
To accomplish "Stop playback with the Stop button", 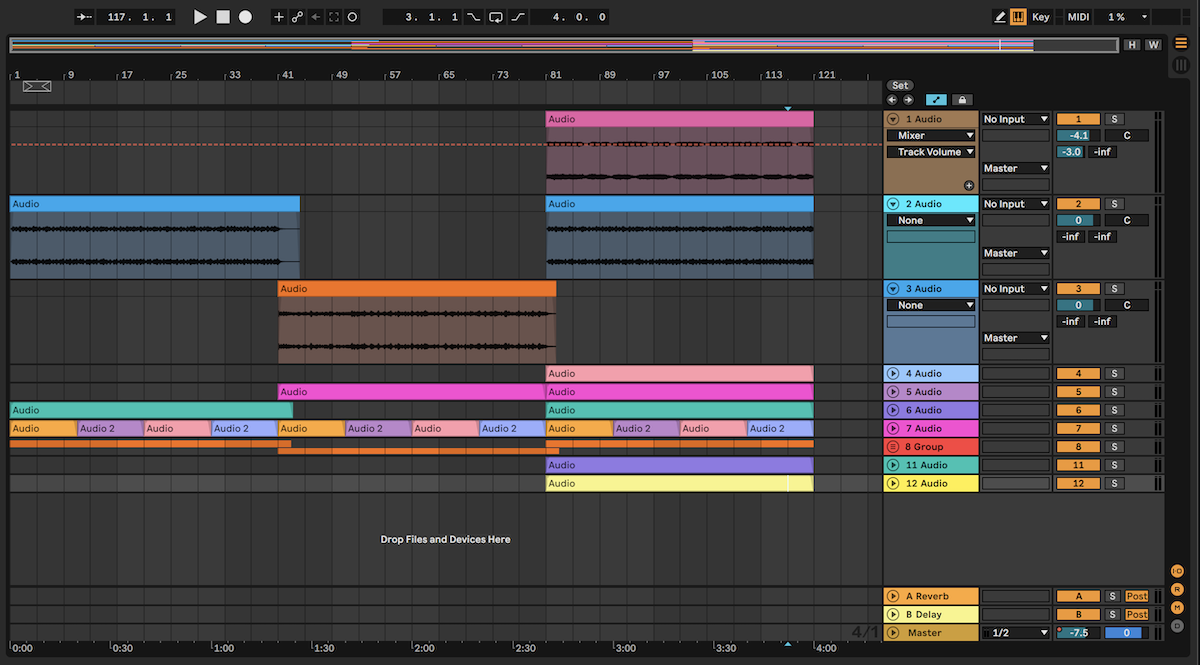I will coord(223,17).
